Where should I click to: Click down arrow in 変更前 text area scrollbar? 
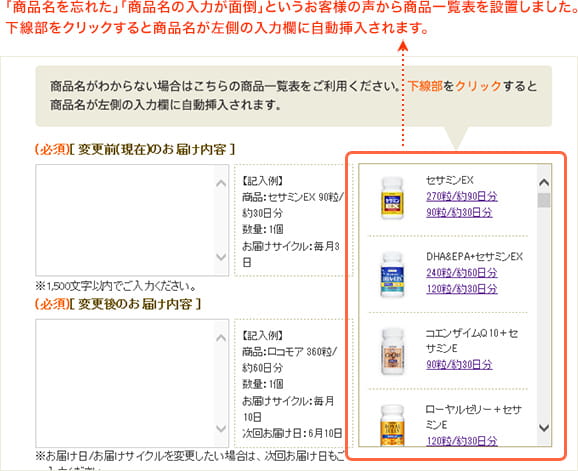[x=221, y=257]
